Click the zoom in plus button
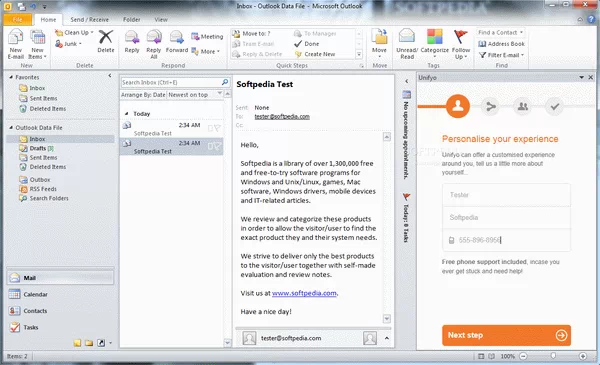Screen dimensions: 600x365 tap(582, 356)
